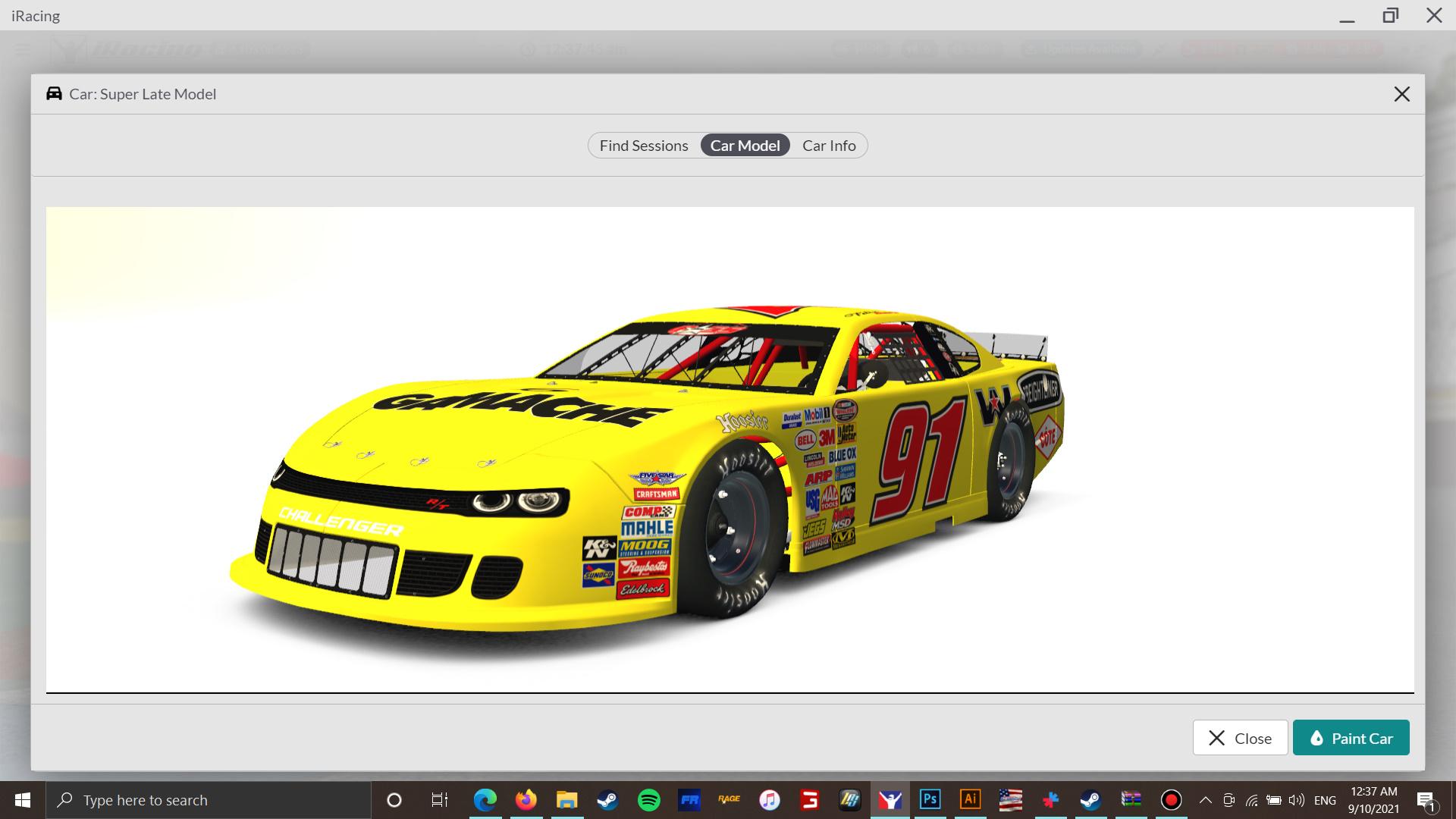Launch Photoshop from the taskbar
1456x819 pixels.
click(930, 799)
